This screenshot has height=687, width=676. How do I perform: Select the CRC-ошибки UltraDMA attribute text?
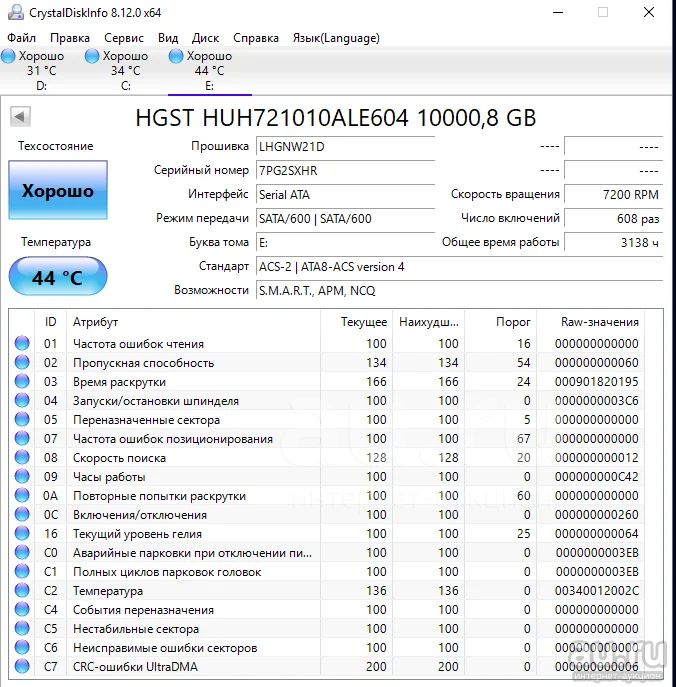click(x=135, y=667)
